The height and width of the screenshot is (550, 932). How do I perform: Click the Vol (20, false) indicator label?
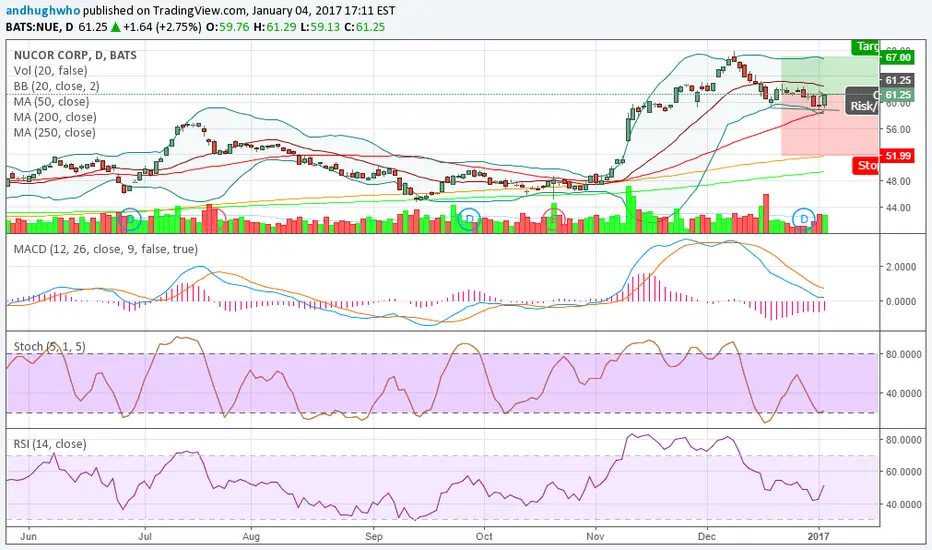coord(51,71)
